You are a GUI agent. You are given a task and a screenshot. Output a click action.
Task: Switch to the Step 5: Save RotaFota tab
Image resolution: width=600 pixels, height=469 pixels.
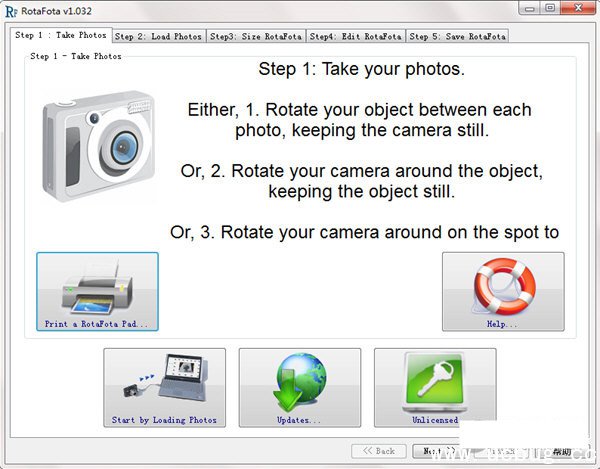pyautogui.click(x=457, y=36)
